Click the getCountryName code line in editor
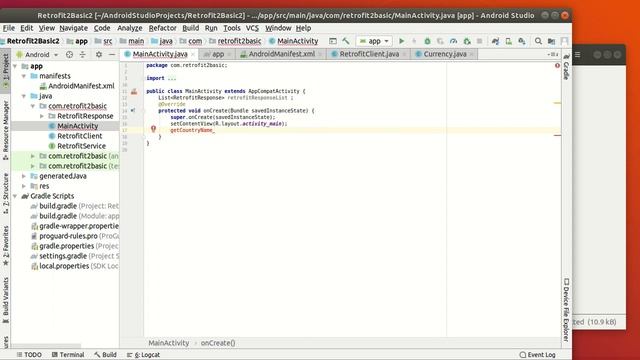 pyautogui.click(x=191, y=130)
